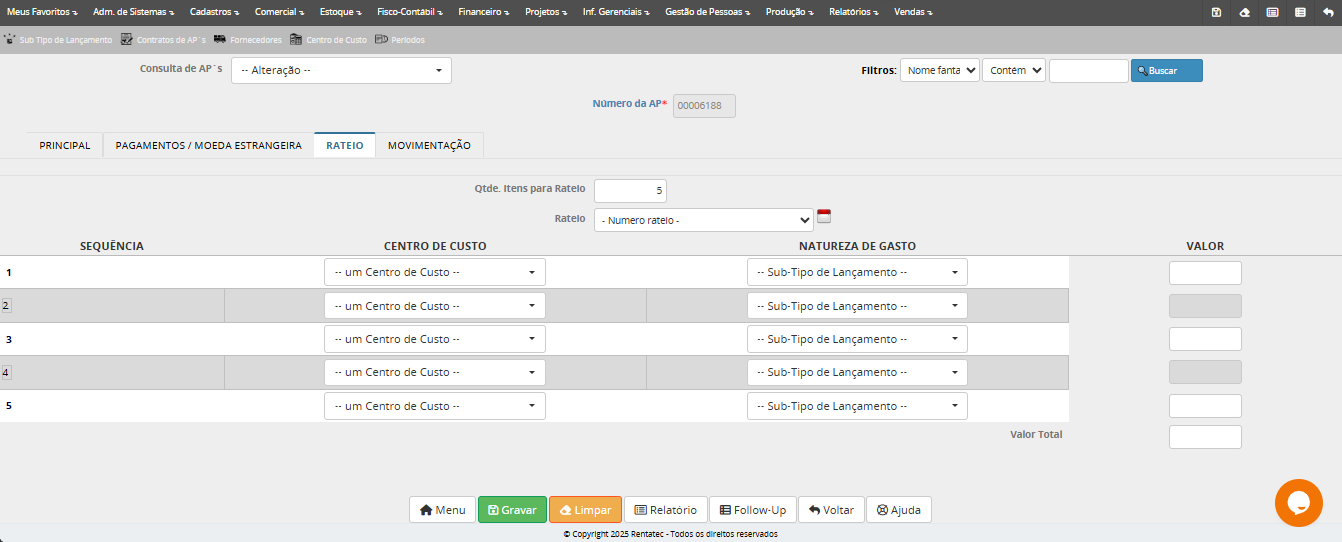1342x542 pixels.
Task: Switch to the MOVIMENTAÇÃO tab
Action: click(429, 145)
